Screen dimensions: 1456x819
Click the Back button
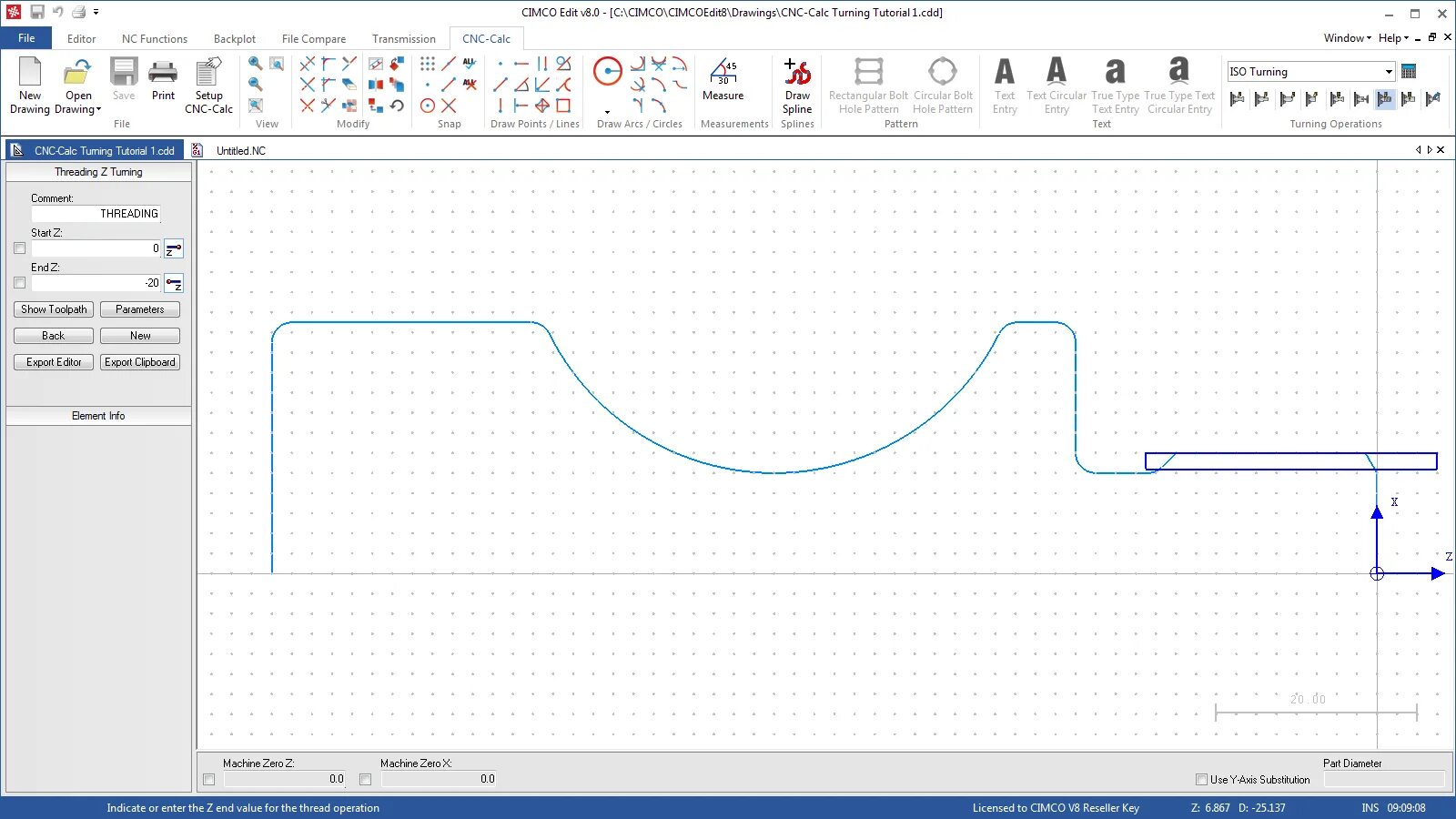tap(54, 336)
